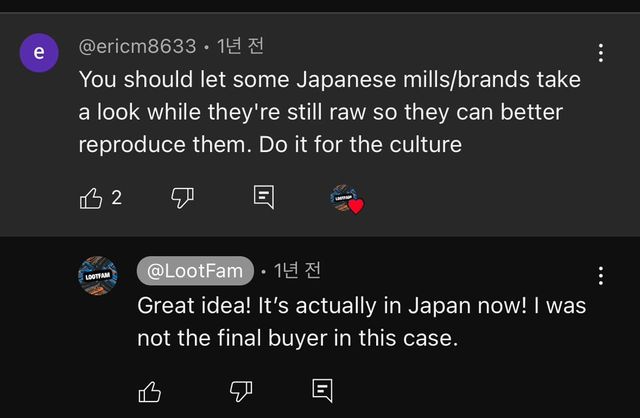Dislike the reply from @LootFam
The height and width of the screenshot is (418, 640).
coord(241,391)
